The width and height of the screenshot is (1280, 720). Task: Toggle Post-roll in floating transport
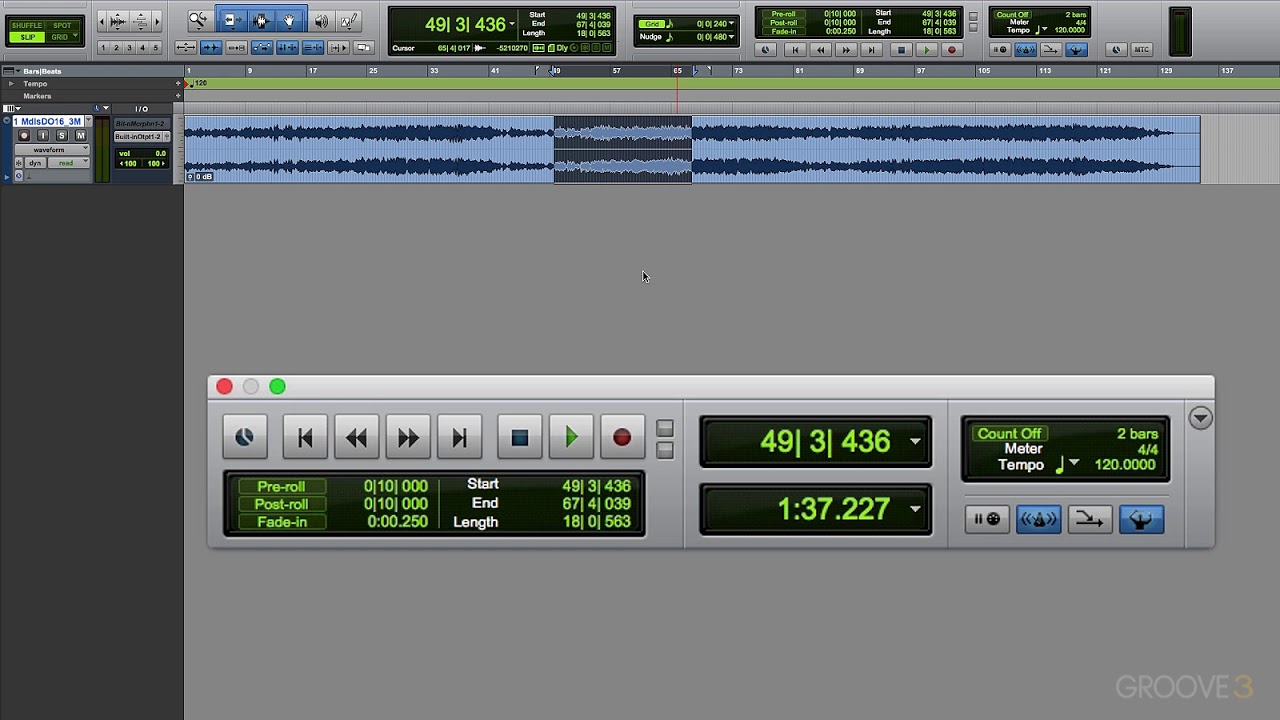click(281, 504)
